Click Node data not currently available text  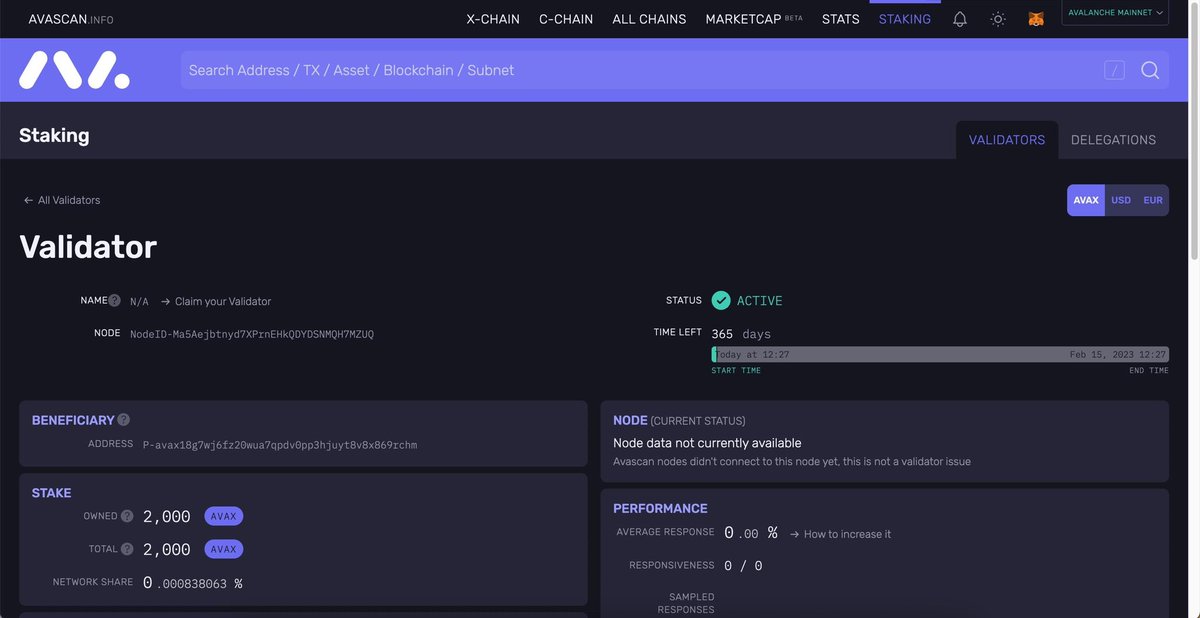(707, 443)
